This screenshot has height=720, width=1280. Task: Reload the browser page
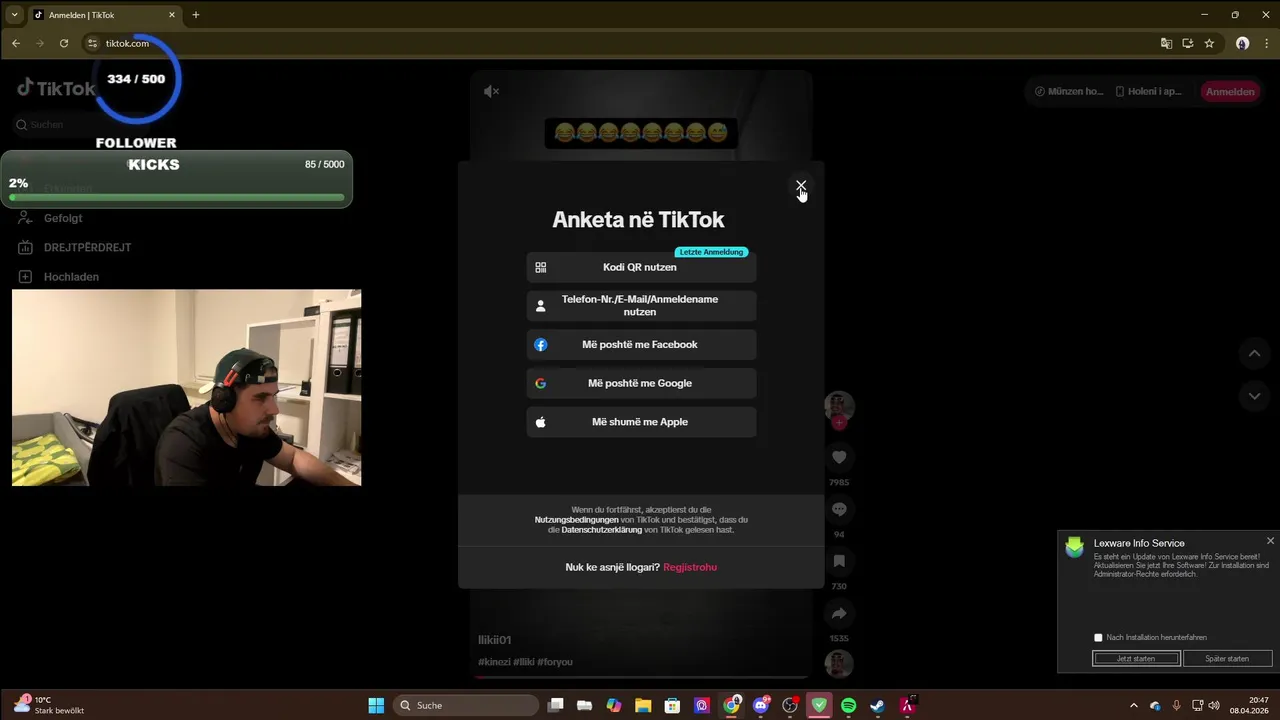(64, 43)
